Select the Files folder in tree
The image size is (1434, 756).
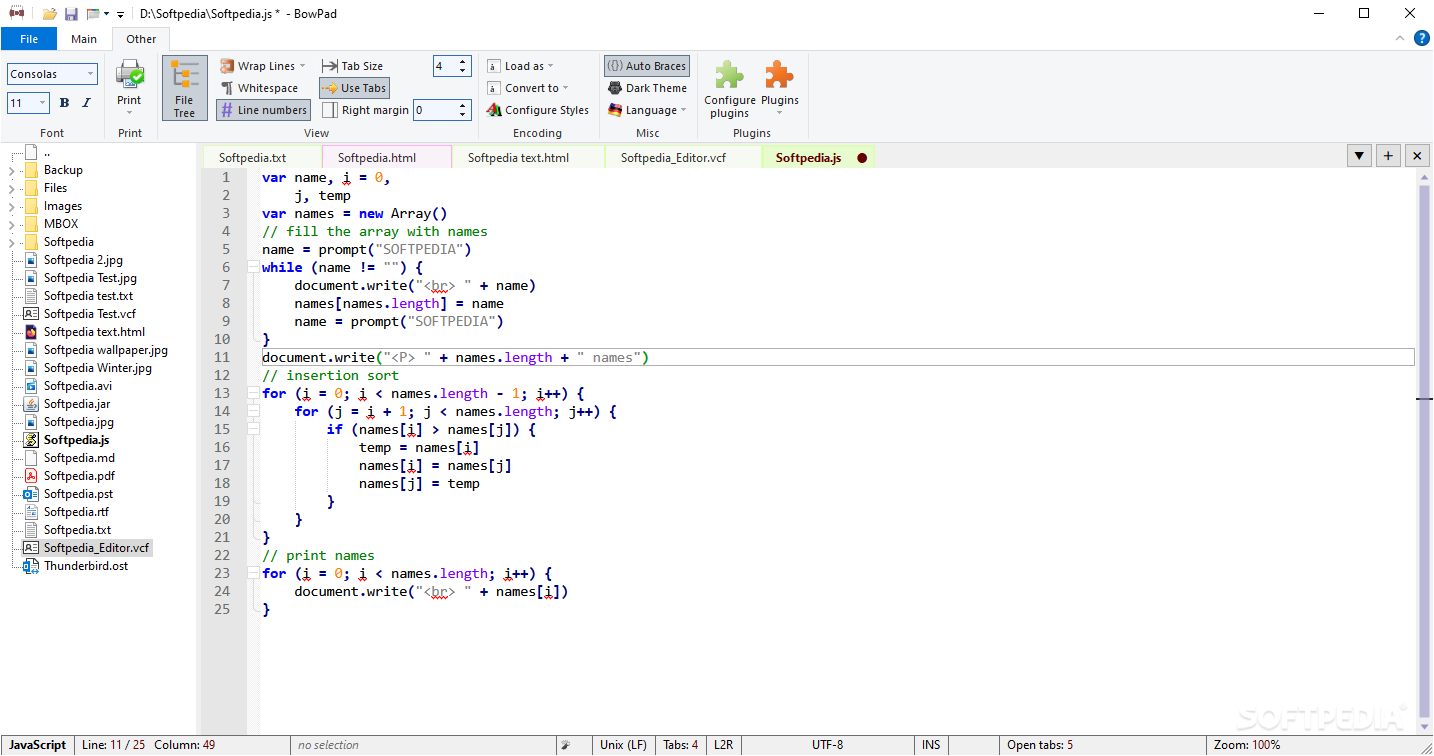coord(55,188)
